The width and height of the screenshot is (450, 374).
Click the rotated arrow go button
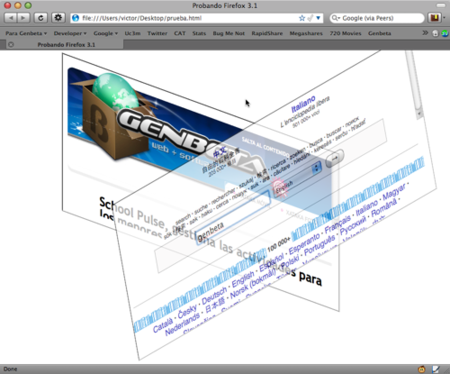coord(335,158)
